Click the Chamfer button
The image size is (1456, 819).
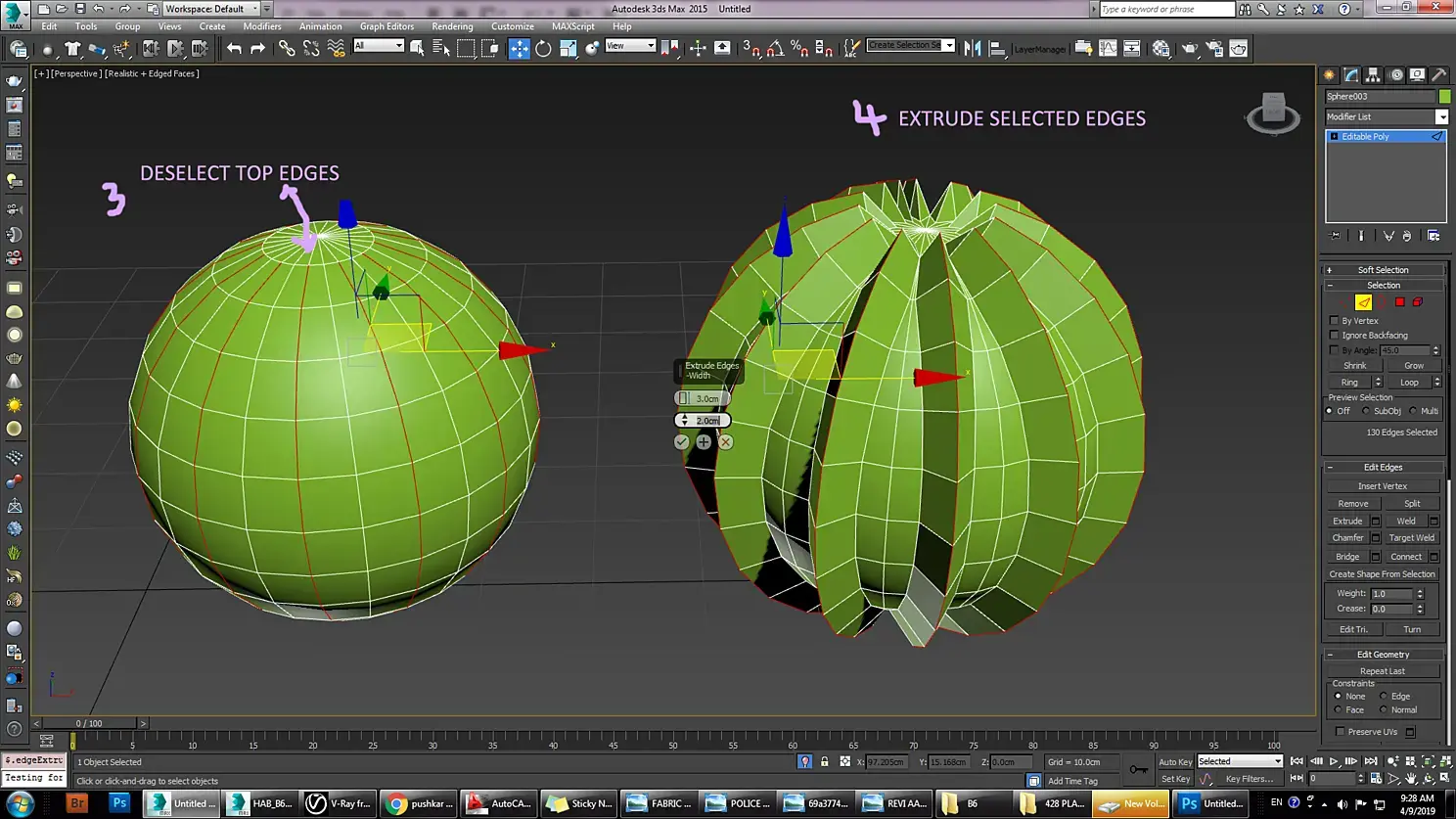1347,538
